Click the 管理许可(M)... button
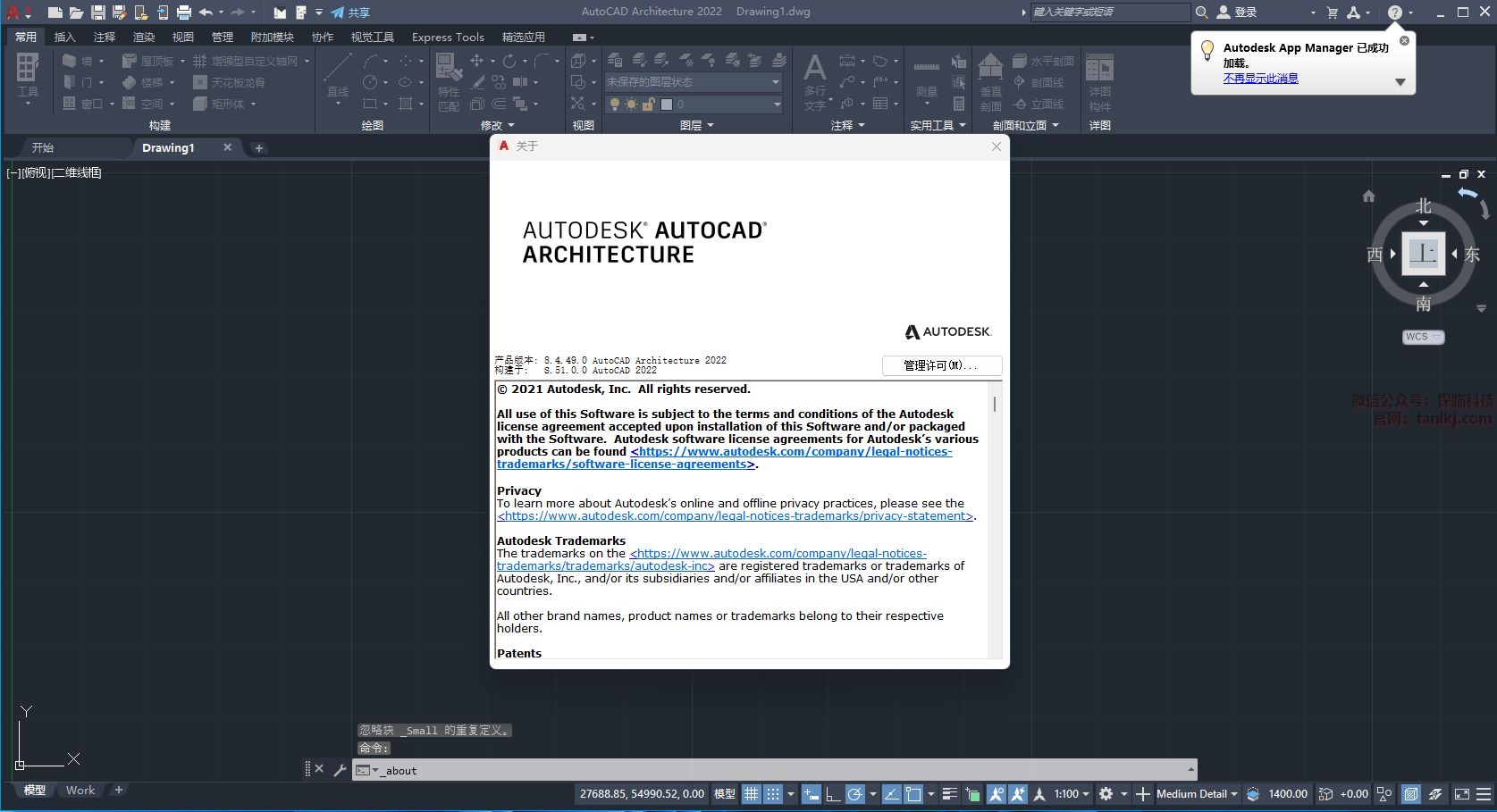 click(941, 365)
